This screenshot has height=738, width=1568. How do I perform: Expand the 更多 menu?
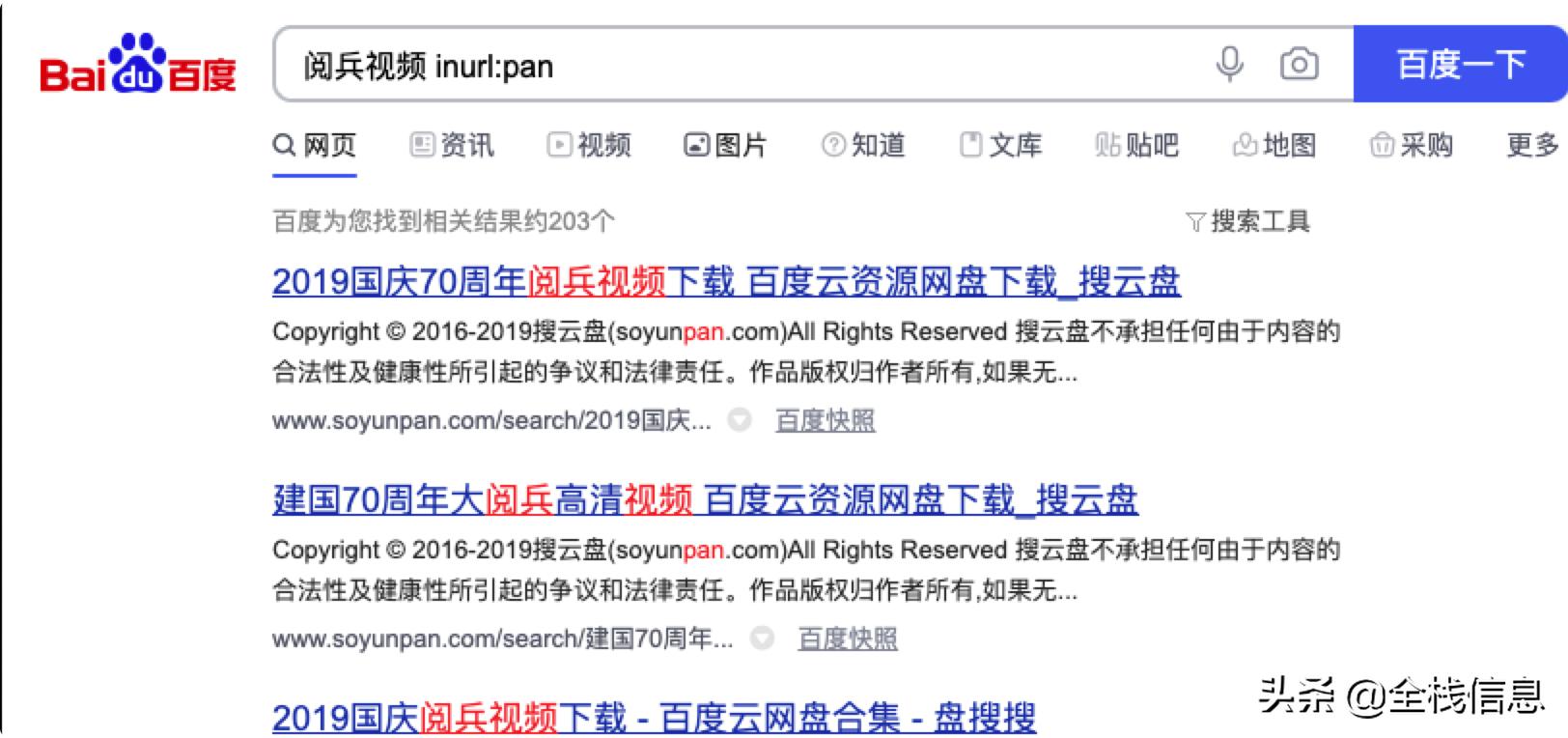pos(1533,146)
